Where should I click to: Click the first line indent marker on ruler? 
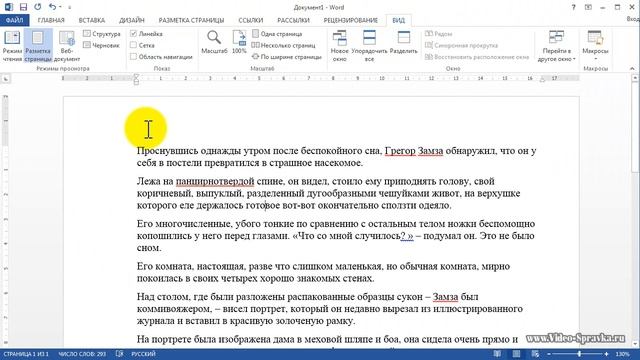136,76
